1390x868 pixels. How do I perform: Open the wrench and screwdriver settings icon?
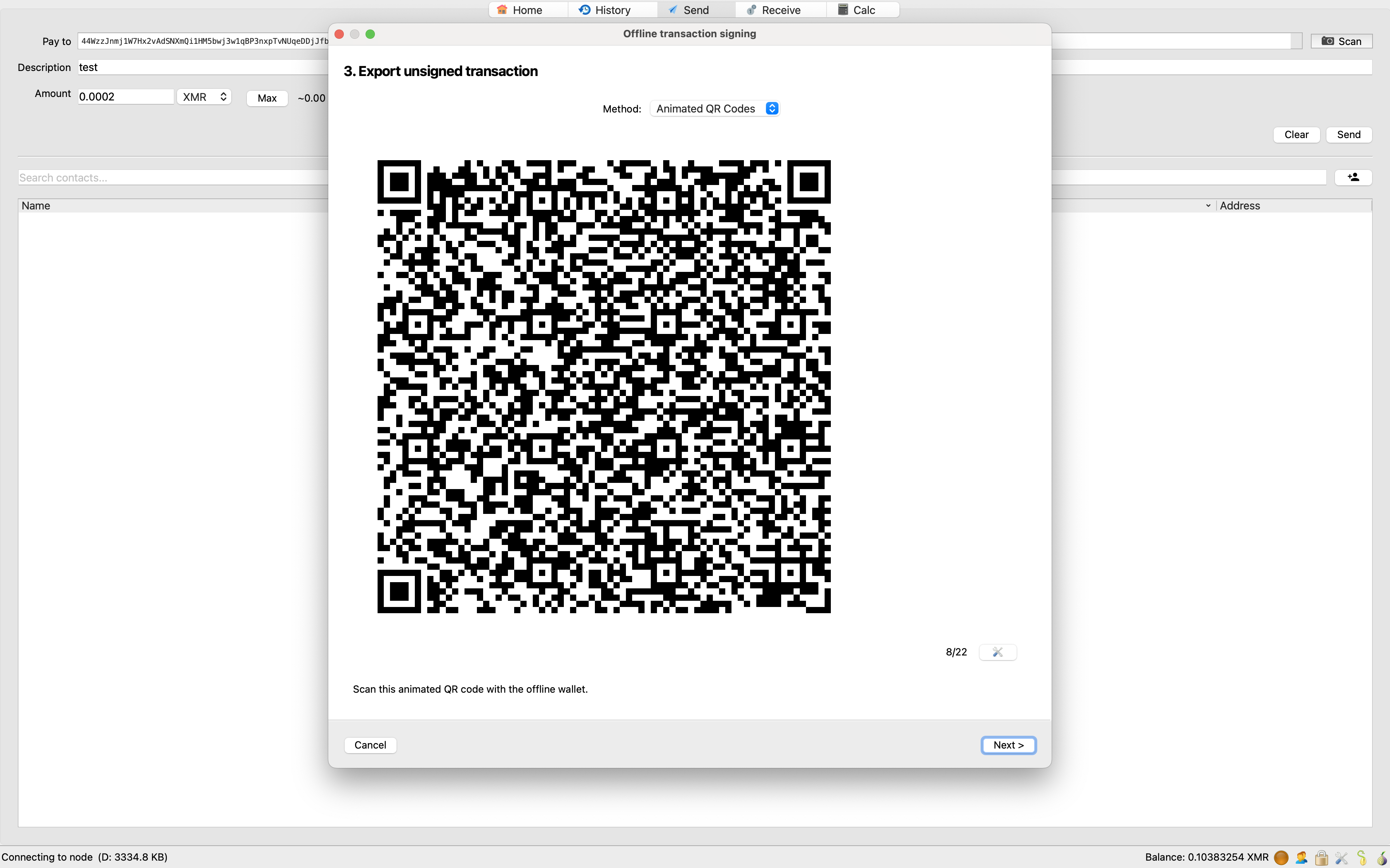click(1342, 857)
